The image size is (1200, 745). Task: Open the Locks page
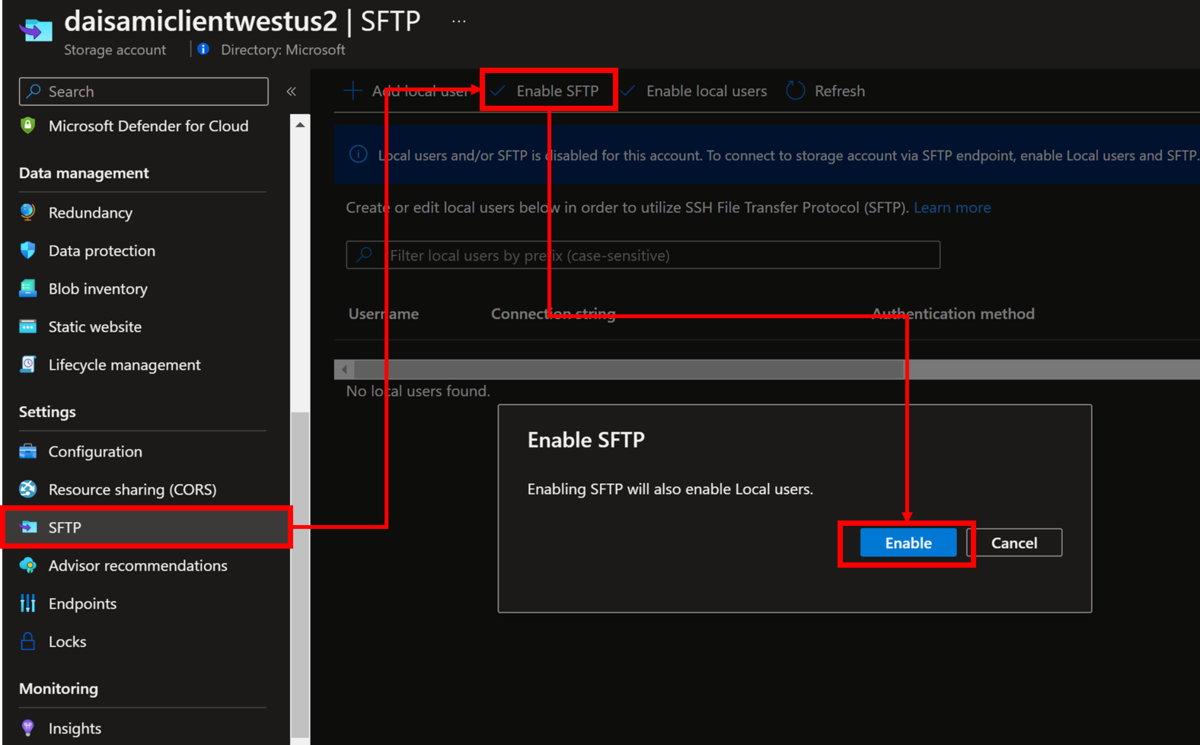click(x=67, y=641)
